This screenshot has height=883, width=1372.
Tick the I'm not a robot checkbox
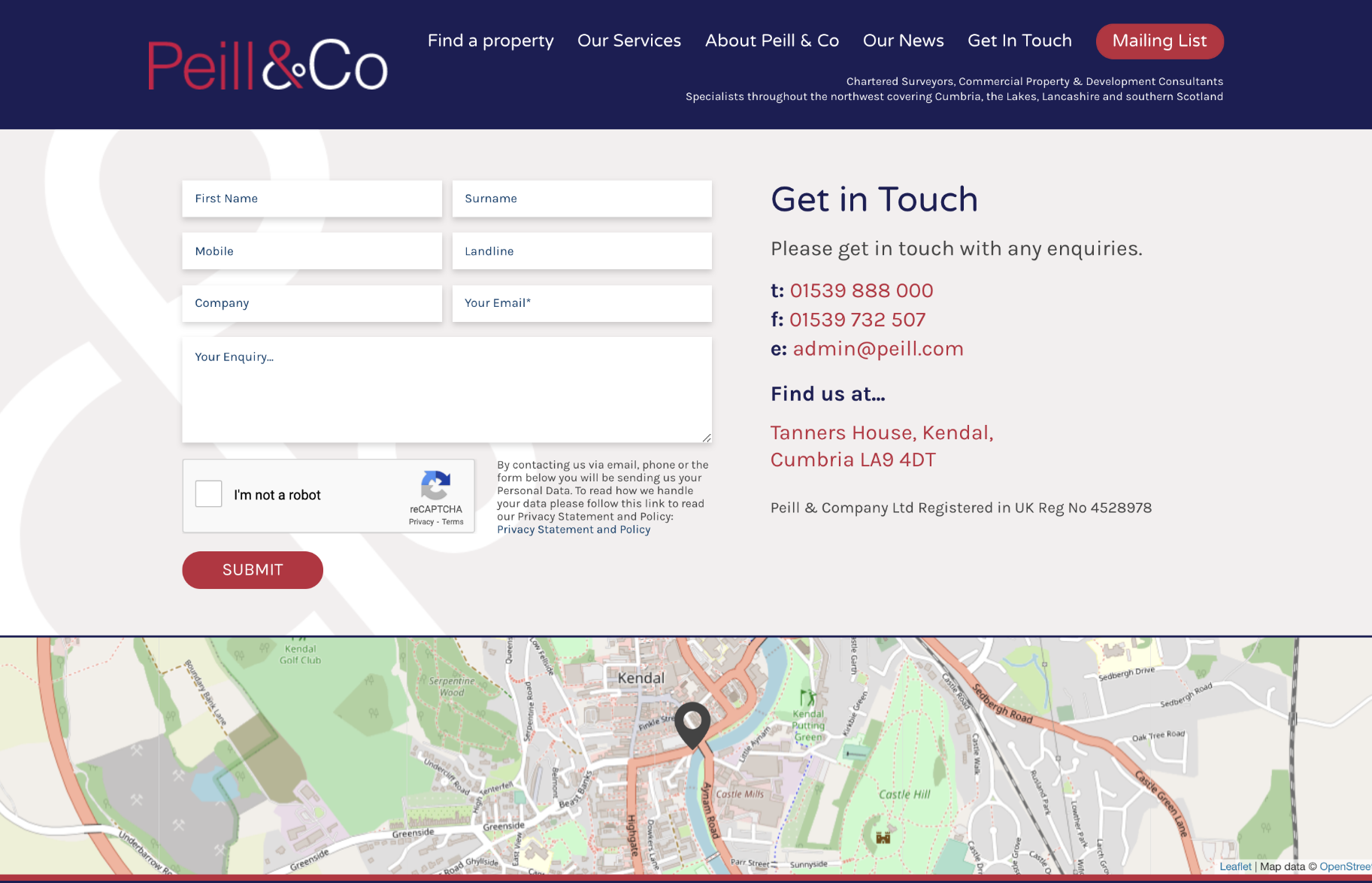(x=208, y=494)
